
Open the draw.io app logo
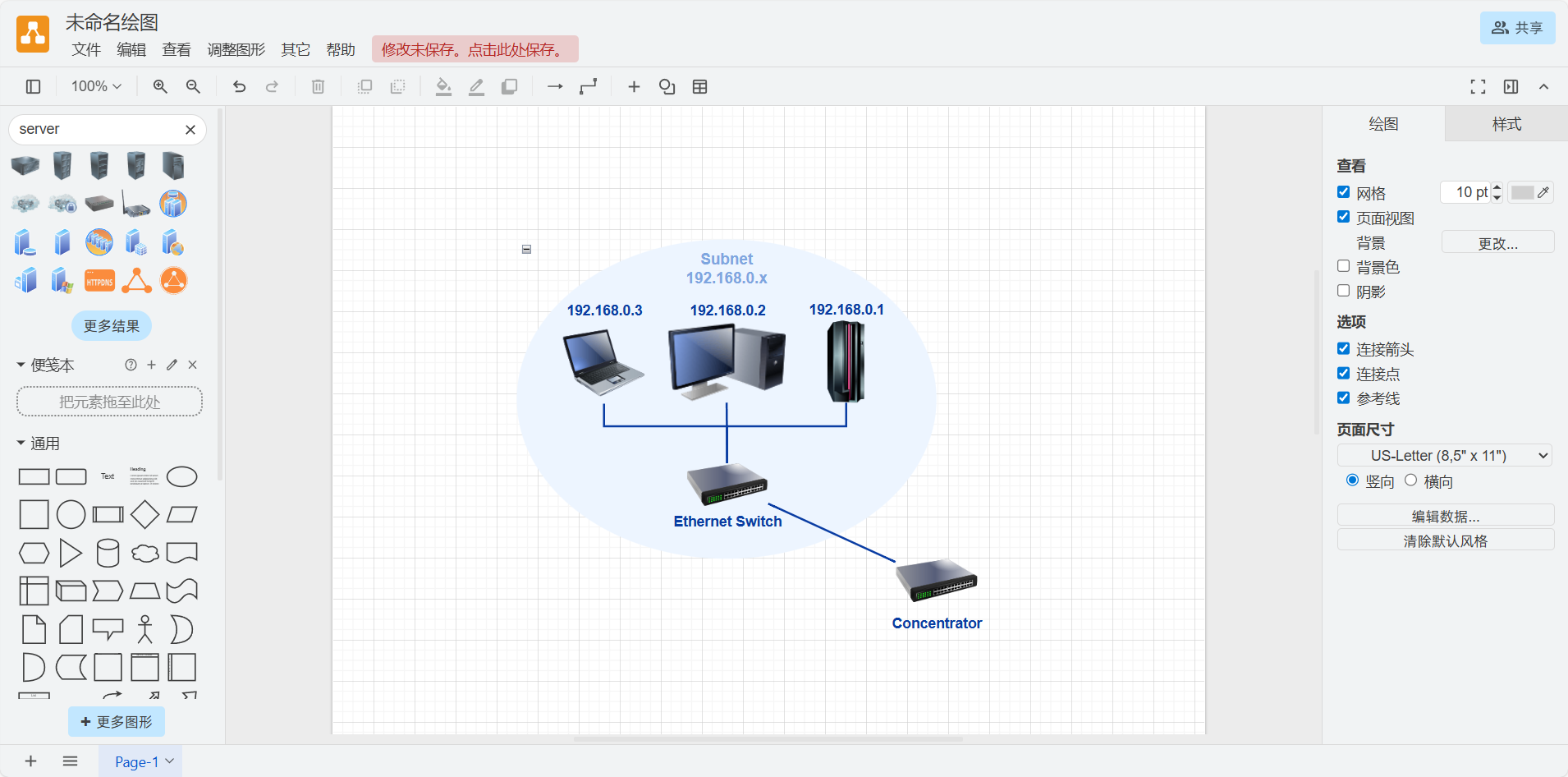(33, 34)
